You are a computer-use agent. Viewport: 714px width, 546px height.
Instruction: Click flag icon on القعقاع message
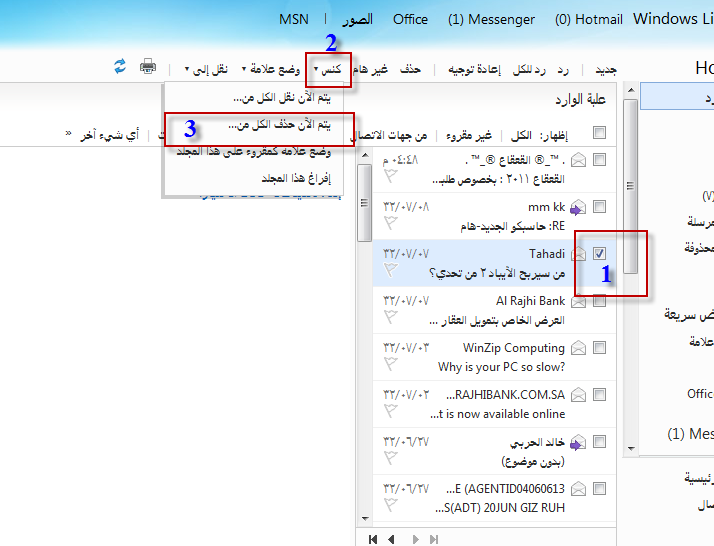click(391, 176)
